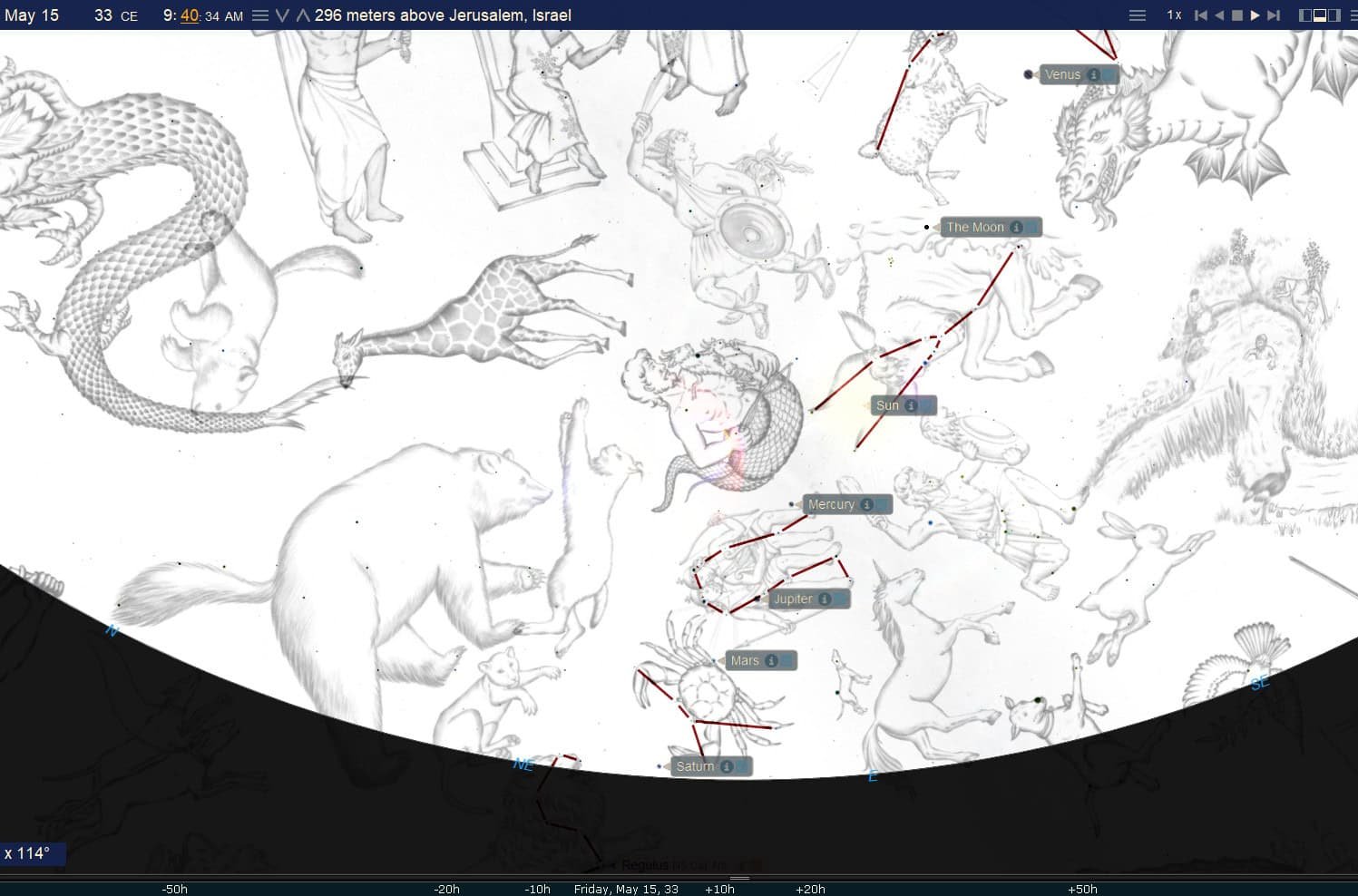Run time backward with the reverse arrow
Screen dimensions: 1358x896
click(x=1219, y=15)
